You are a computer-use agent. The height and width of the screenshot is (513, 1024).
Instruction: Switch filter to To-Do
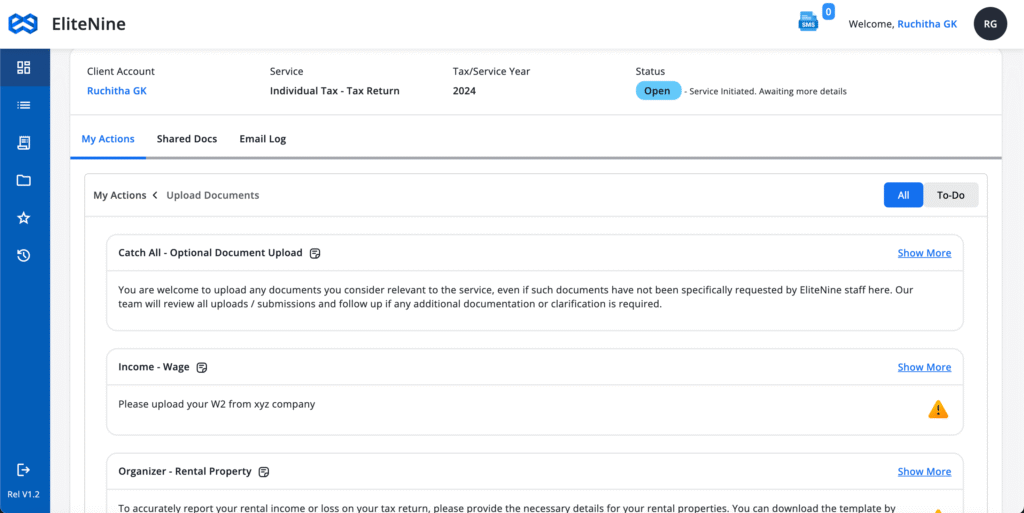click(950, 195)
